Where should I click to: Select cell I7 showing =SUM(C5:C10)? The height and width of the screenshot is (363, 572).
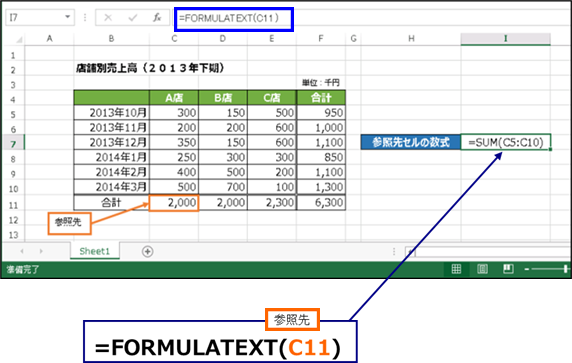click(506, 142)
